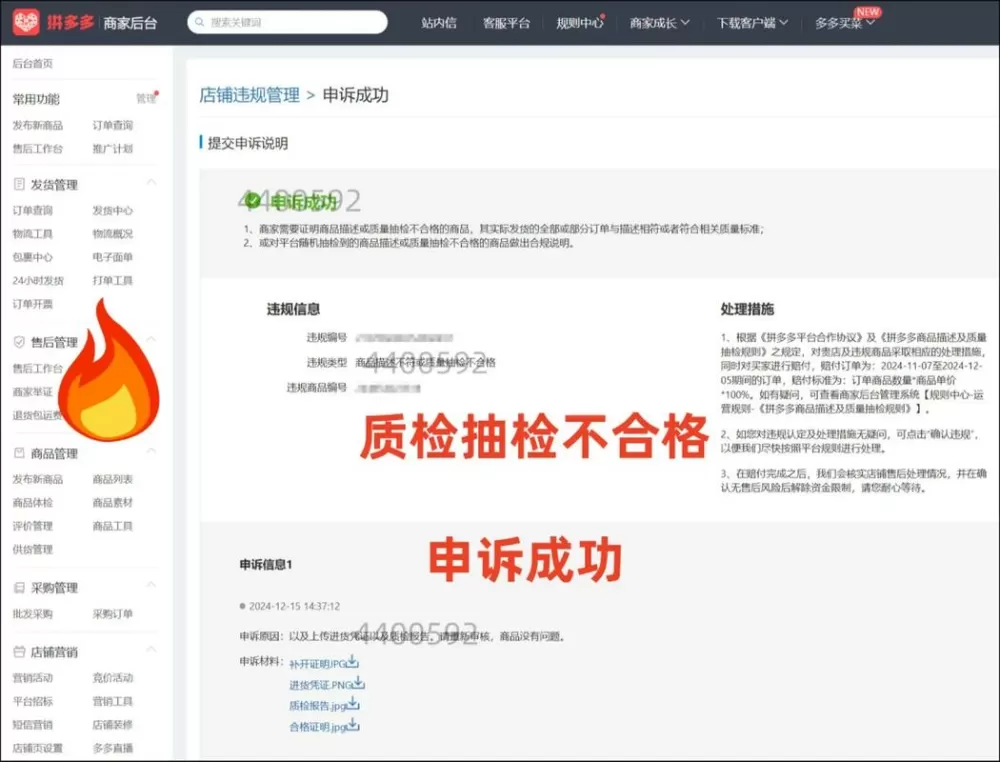1000x762 pixels.
Task: Open 推广计划 under 常用功能
Action: coord(113,149)
